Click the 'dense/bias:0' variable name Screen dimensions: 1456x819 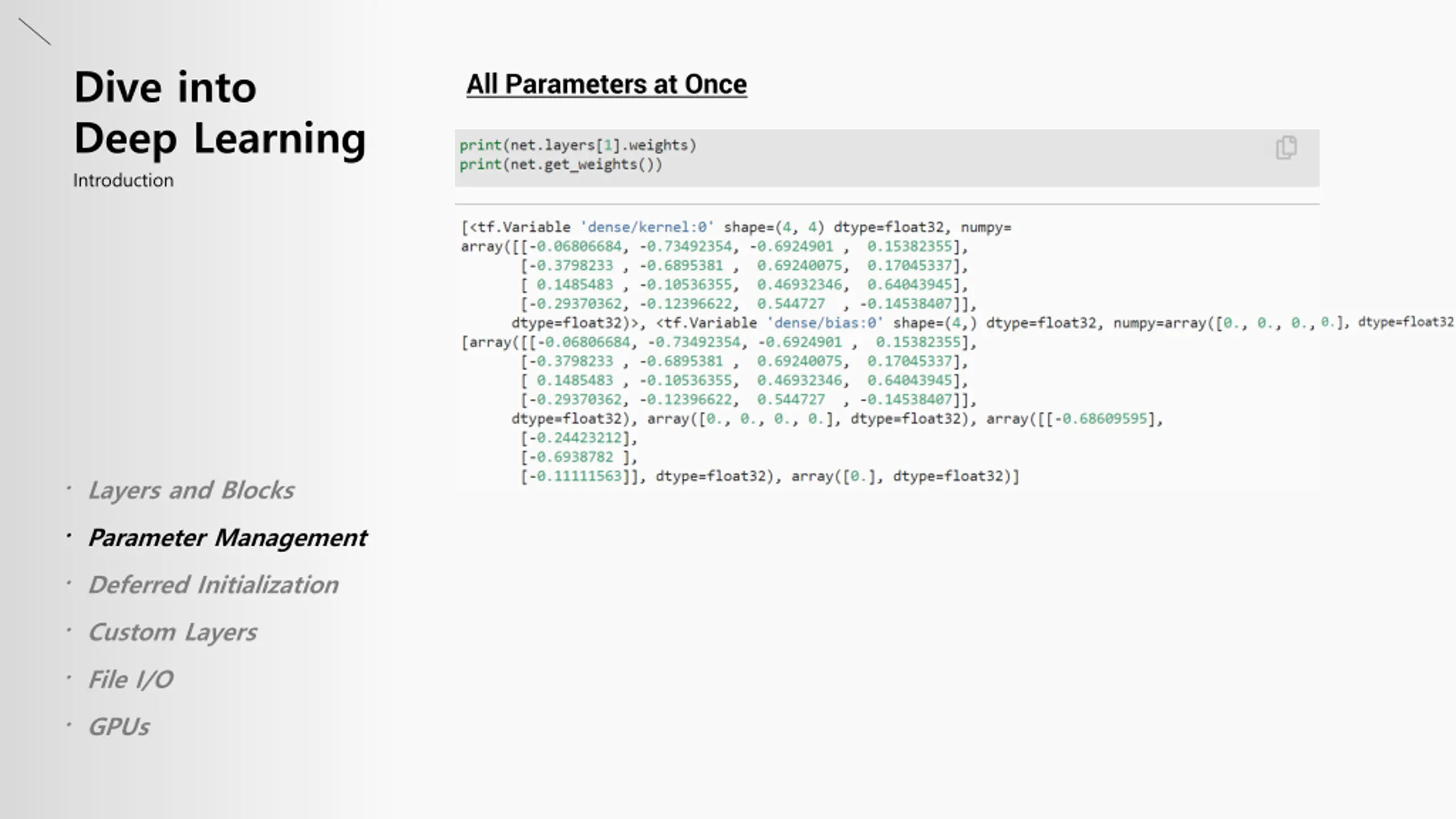(x=825, y=323)
